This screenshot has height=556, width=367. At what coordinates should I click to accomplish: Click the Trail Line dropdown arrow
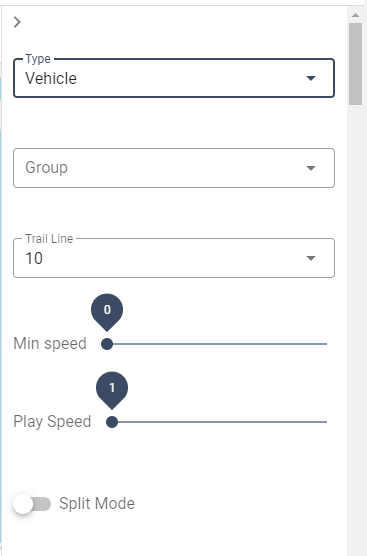pyautogui.click(x=311, y=258)
